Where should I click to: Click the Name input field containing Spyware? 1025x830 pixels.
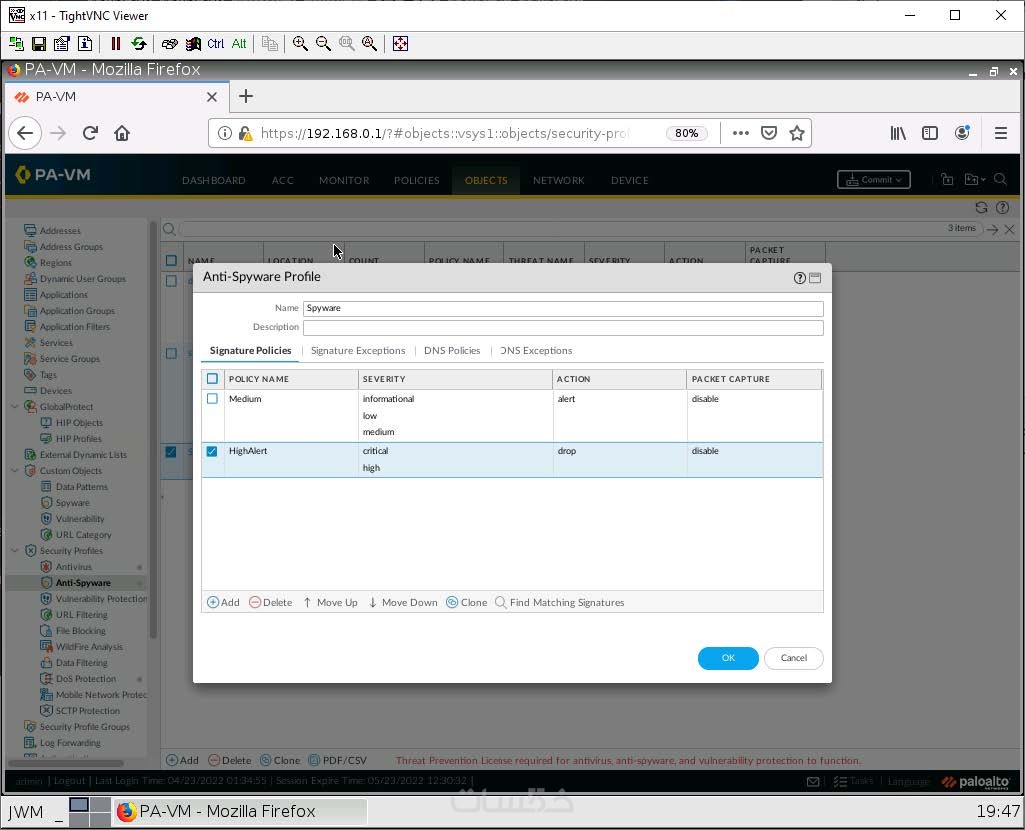click(563, 308)
